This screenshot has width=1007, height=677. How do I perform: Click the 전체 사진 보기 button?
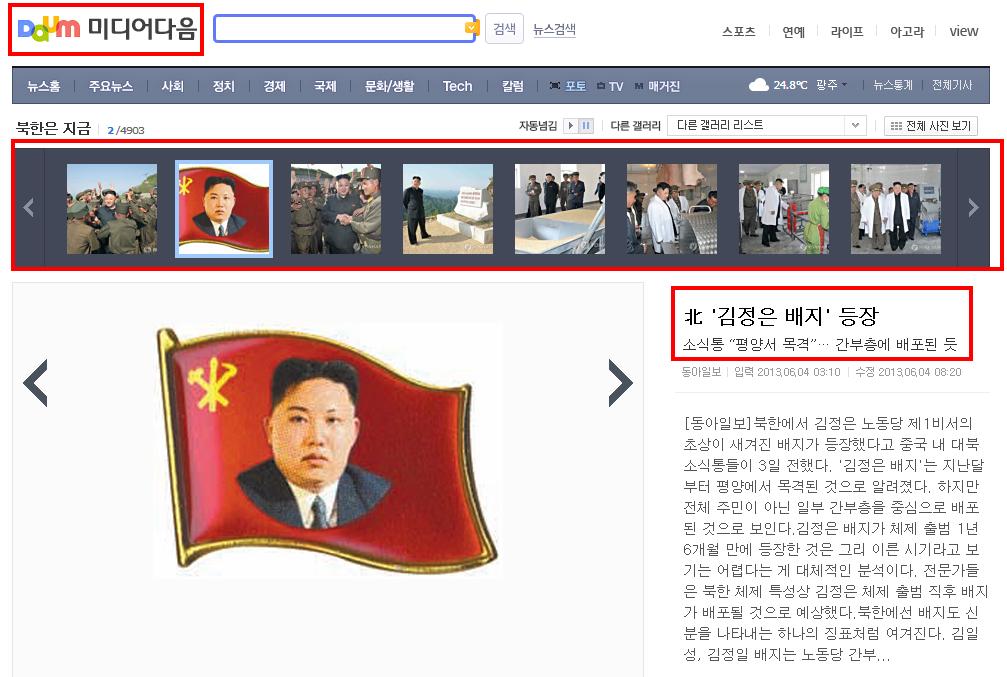931,126
